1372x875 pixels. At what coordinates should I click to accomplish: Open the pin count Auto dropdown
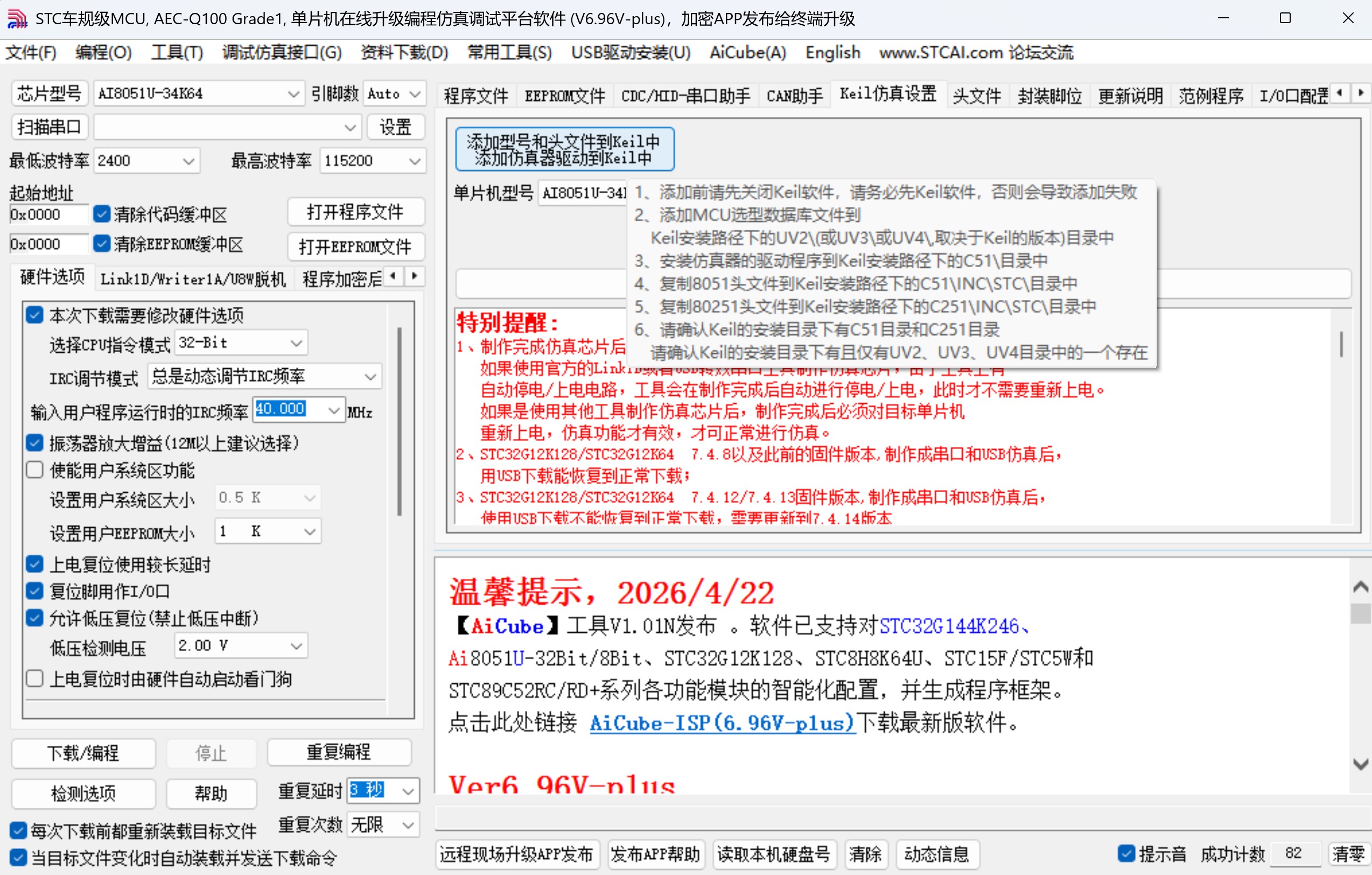point(394,94)
